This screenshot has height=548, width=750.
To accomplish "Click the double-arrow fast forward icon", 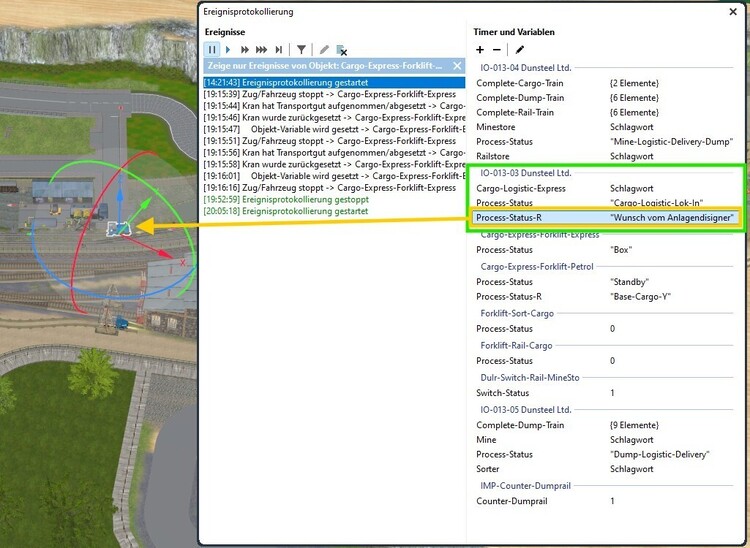I will pyautogui.click(x=244, y=49).
